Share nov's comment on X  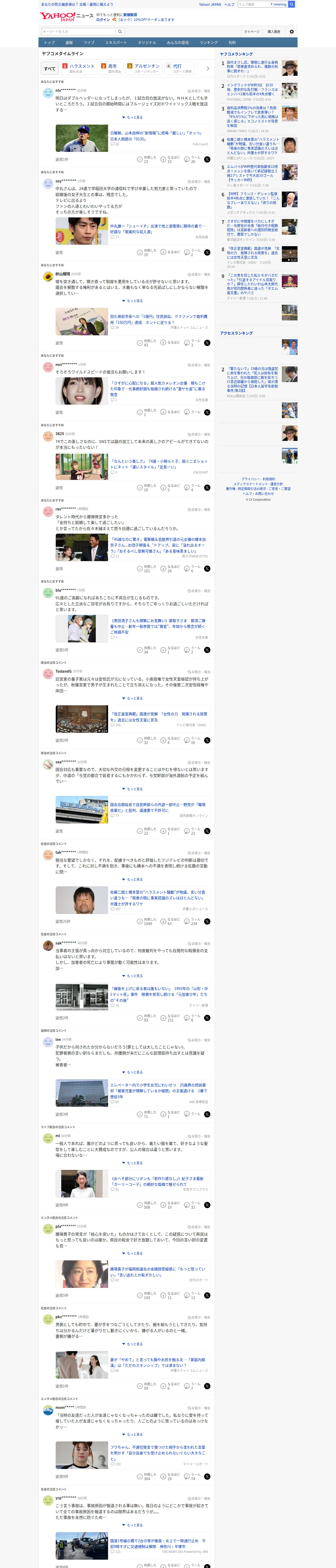[207, 412]
